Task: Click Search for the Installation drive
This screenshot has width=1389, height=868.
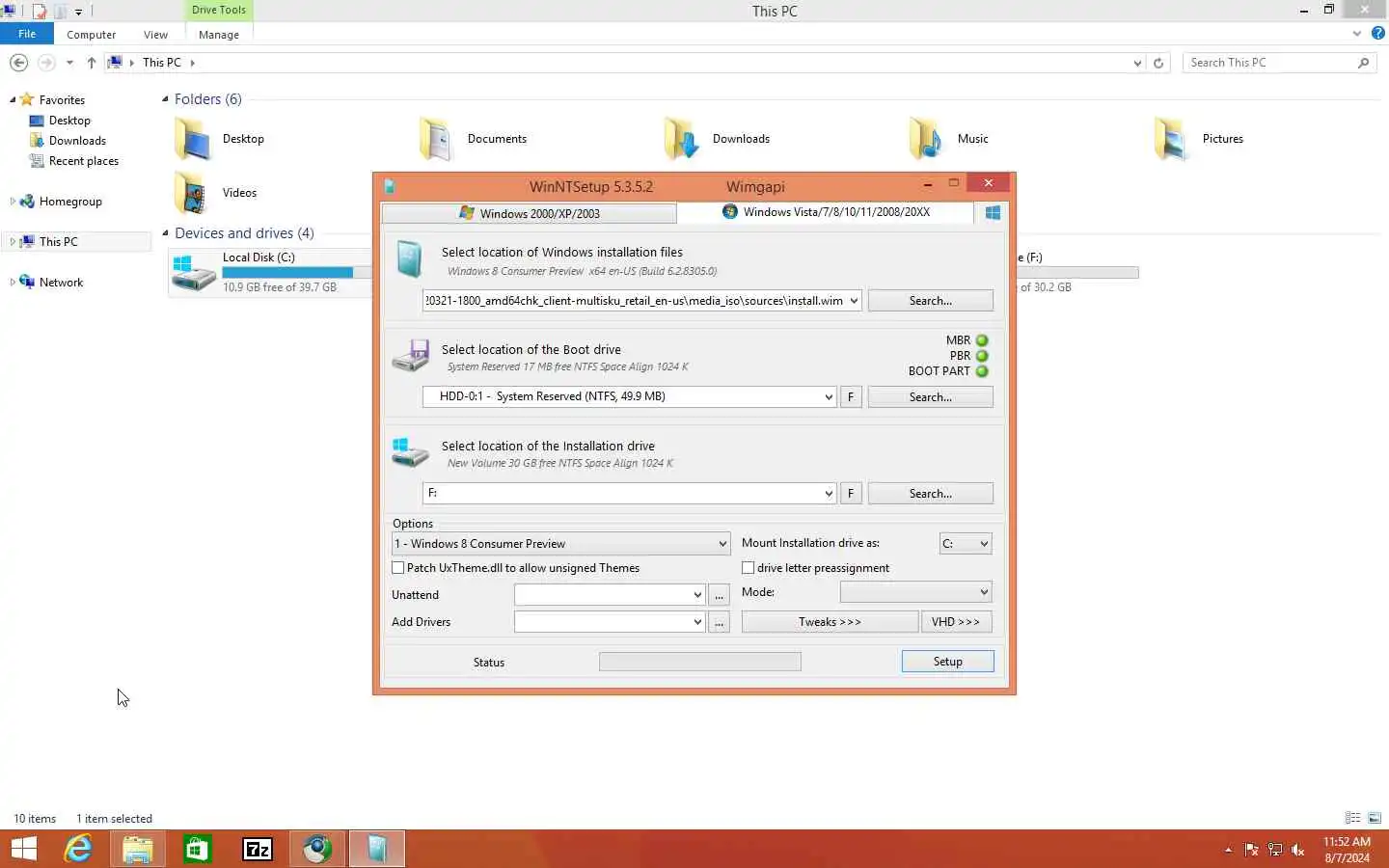Action: coord(931,494)
